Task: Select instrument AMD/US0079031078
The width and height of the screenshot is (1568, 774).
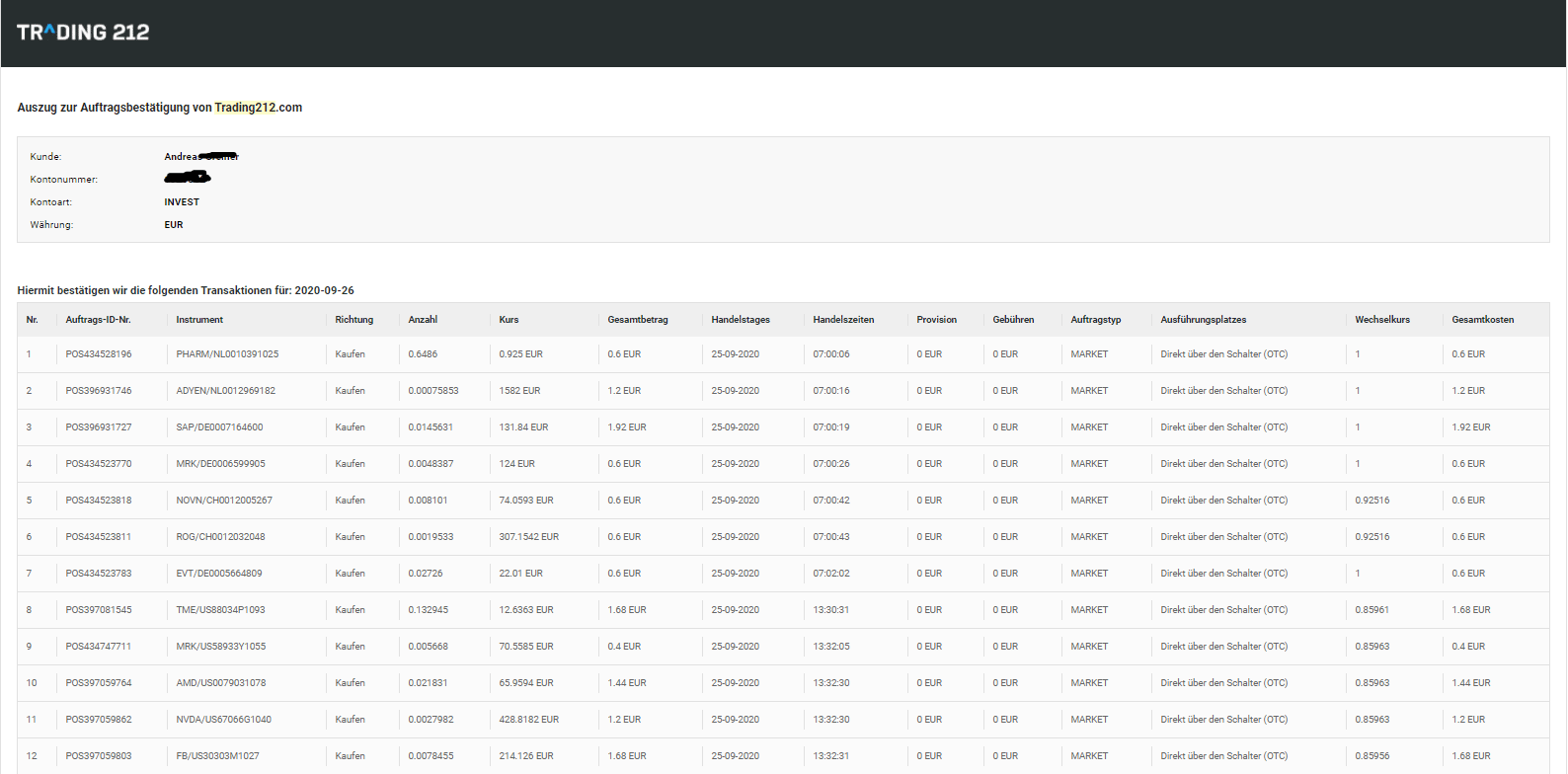Action: [x=221, y=683]
